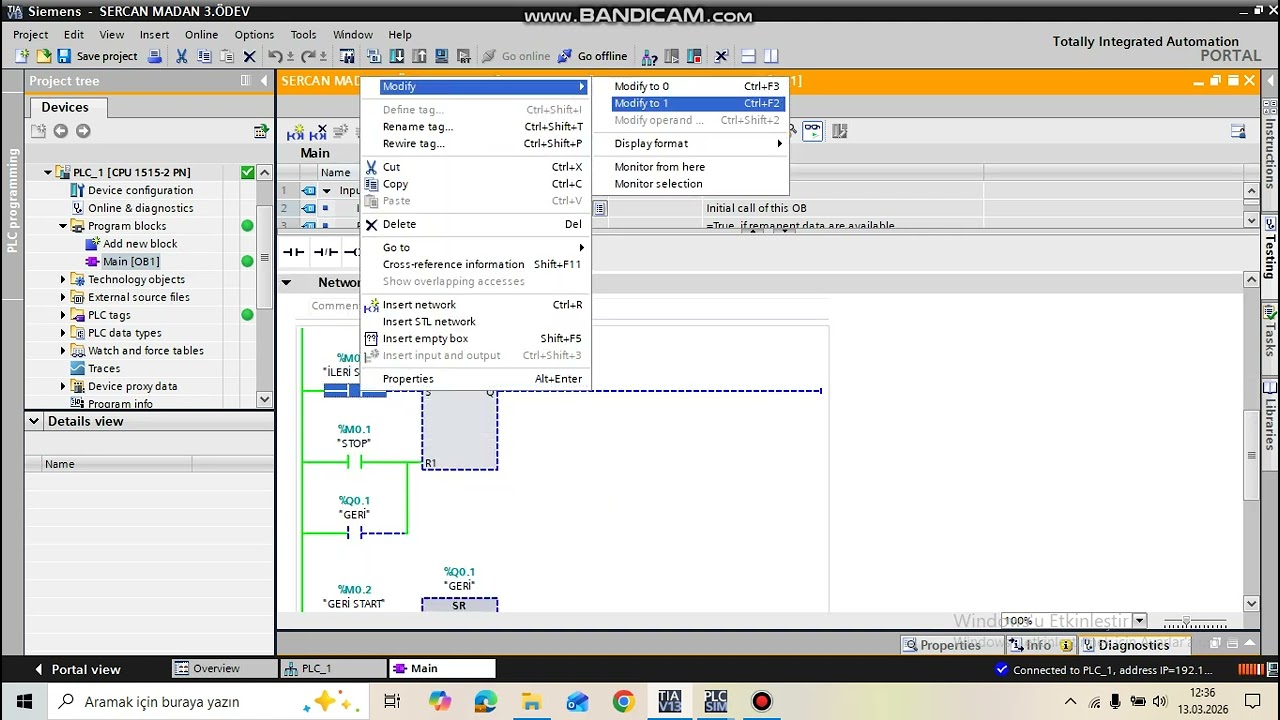The height and width of the screenshot is (720, 1280).
Task: Select Modify to 0 menu entry
Action: pos(698,86)
